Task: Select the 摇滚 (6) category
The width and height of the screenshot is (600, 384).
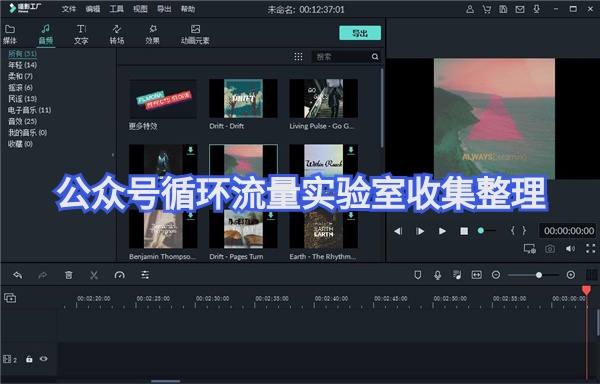Action: [21, 88]
